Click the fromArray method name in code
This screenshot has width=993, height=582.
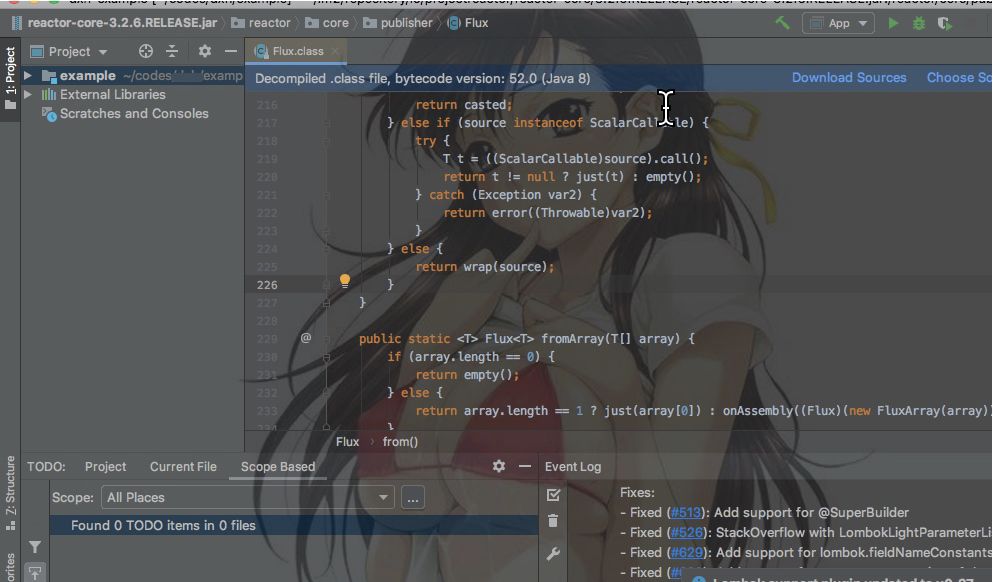tap(572, 339)
